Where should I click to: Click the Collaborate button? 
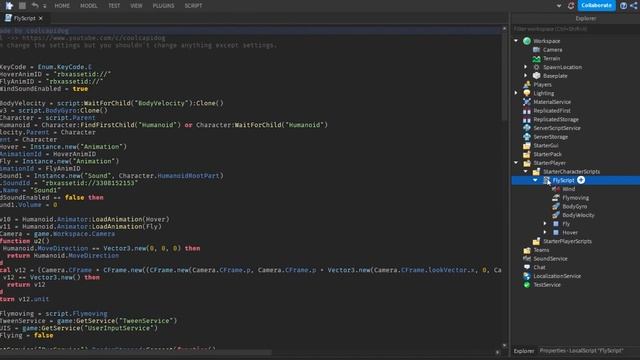coord(596,5)
